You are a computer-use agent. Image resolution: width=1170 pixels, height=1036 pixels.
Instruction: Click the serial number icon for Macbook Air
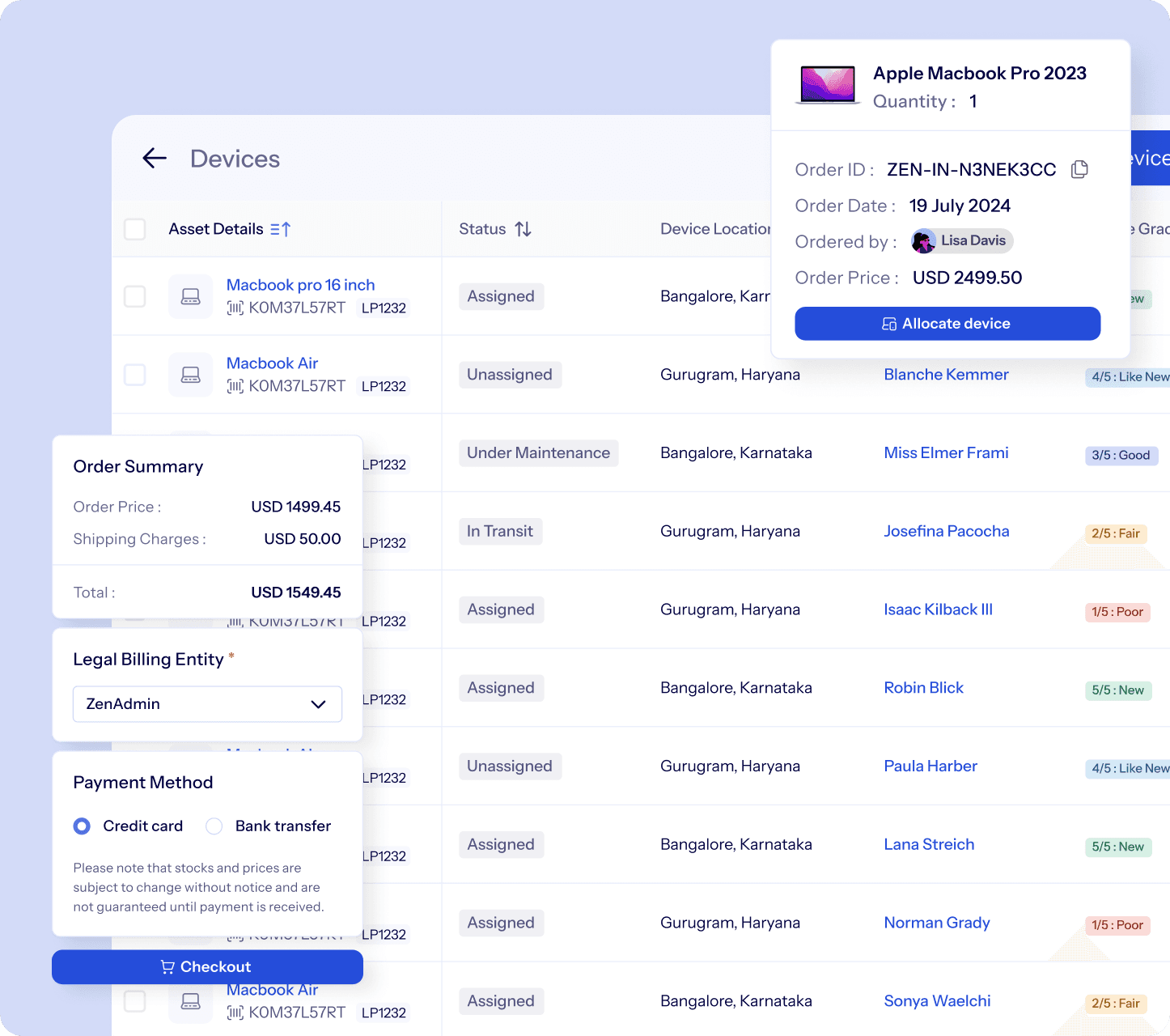coord(235,386)
